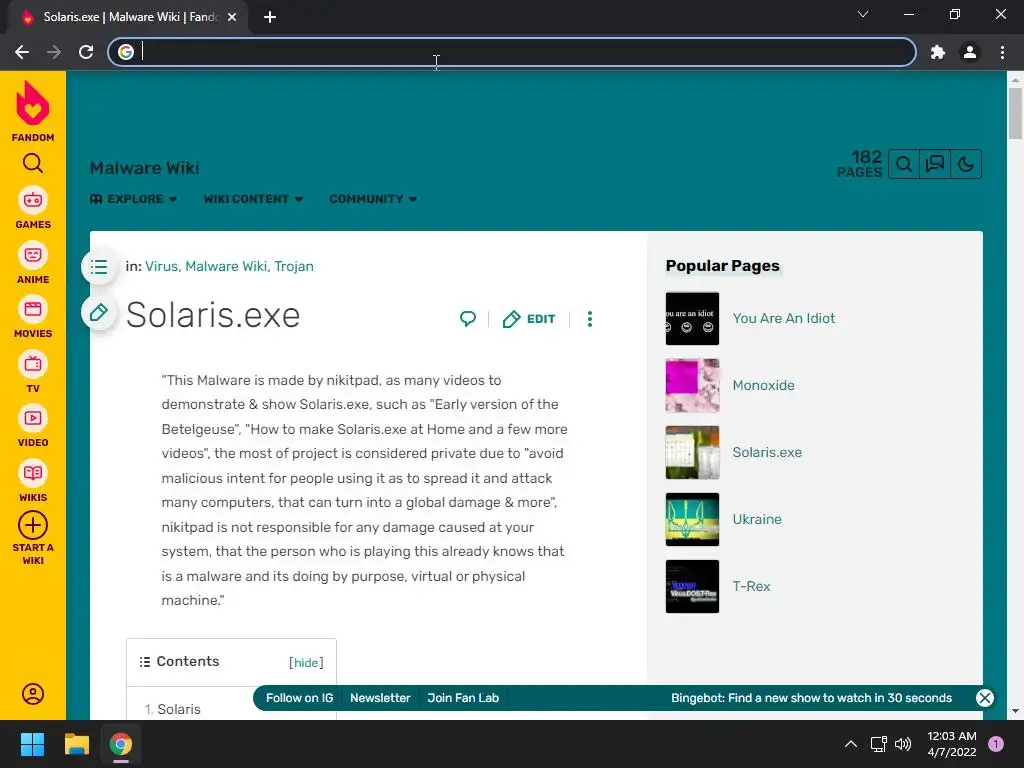This screenshot has height=768, width=1024.
Task: Open the T-Rex page link
Action: click(751, 586)
